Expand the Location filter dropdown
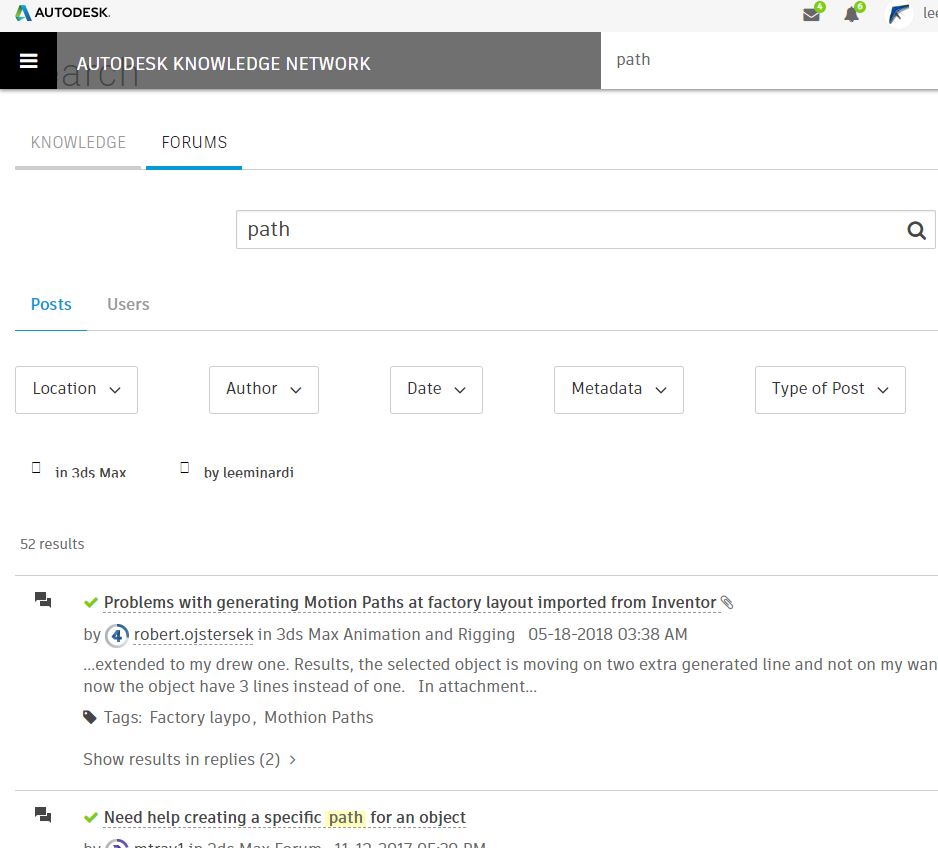Image resolution: width=938 pixels, height=848 pixels. tap(77, 390)
